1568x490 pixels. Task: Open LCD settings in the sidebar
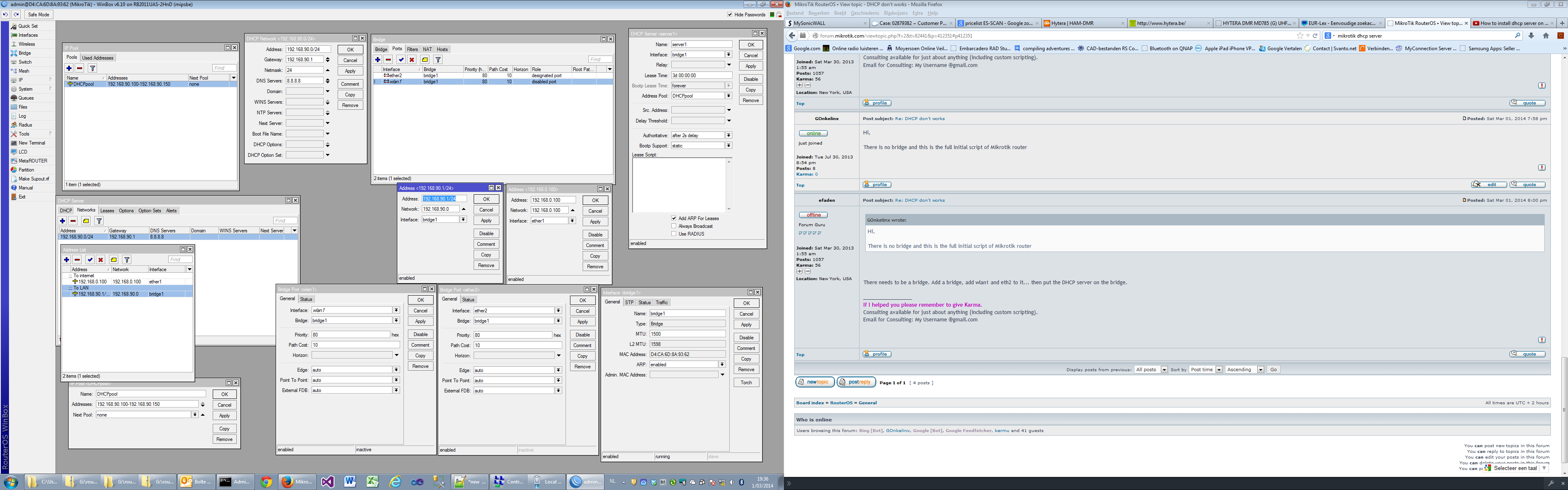coord(23,151)
